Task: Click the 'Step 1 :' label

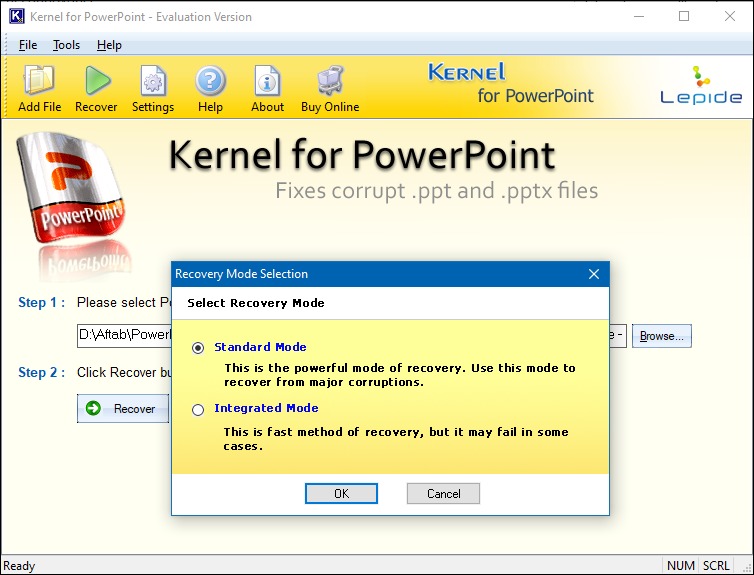Action: coord(41,302)
